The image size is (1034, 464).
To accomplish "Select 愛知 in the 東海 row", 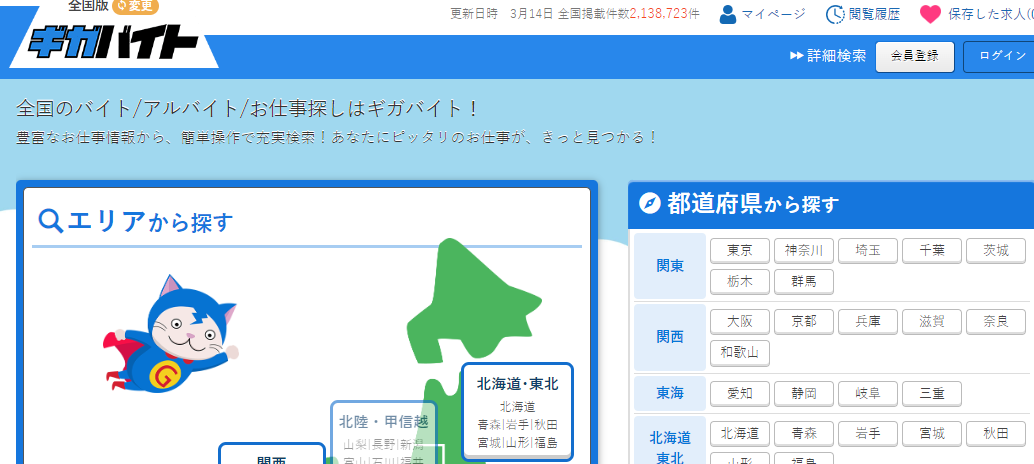I will [x=740, y=394].
